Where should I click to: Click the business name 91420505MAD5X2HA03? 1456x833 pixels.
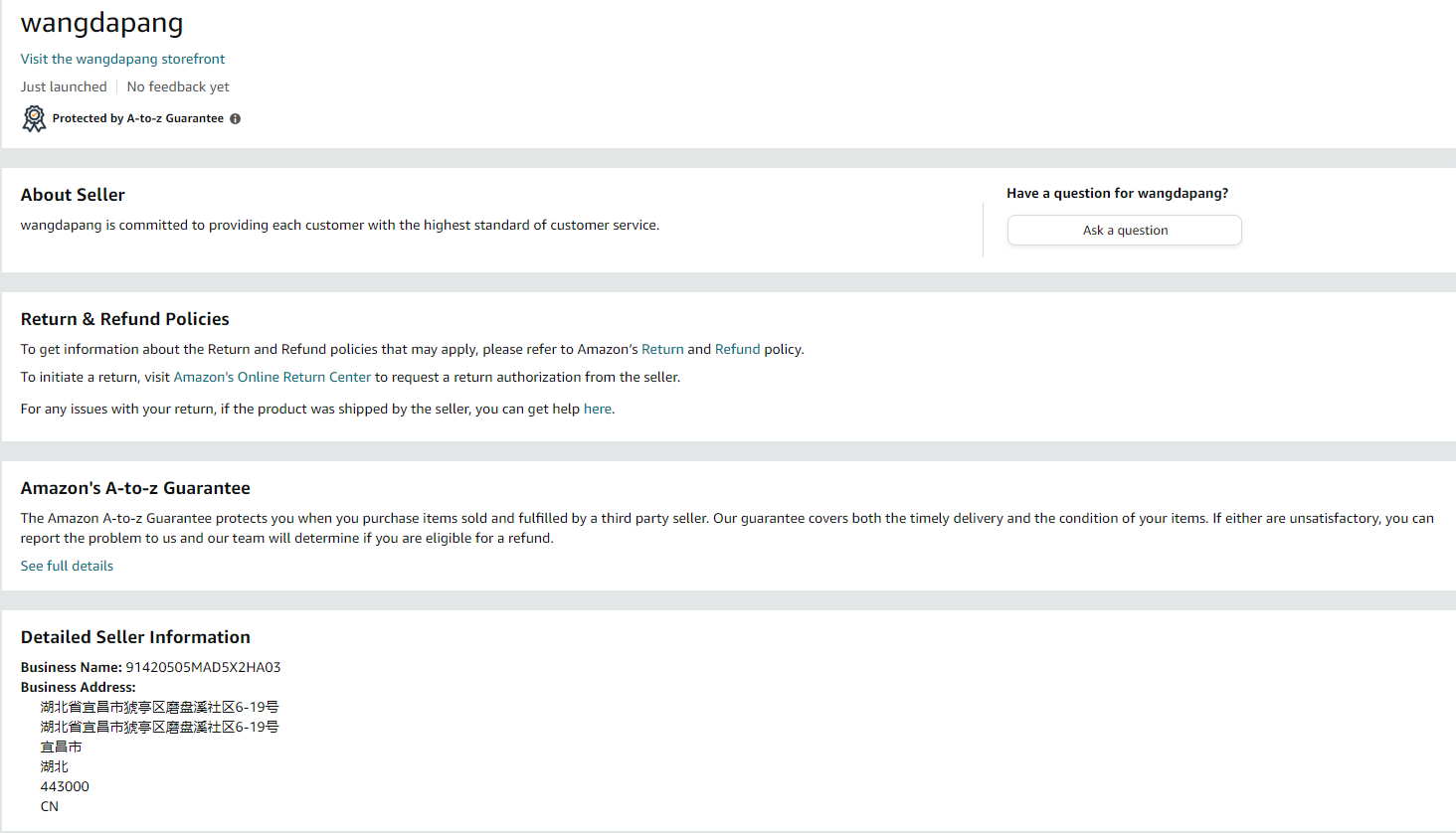click(x=203, y=667)
